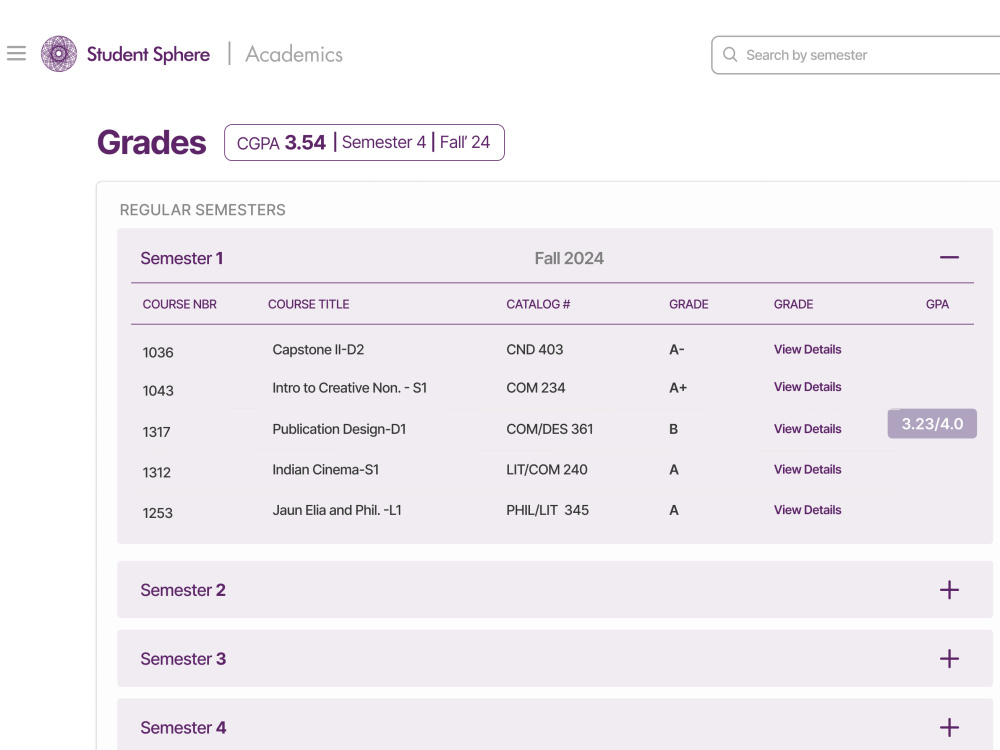Click the Semester 4 row title

tap(183, 728)
